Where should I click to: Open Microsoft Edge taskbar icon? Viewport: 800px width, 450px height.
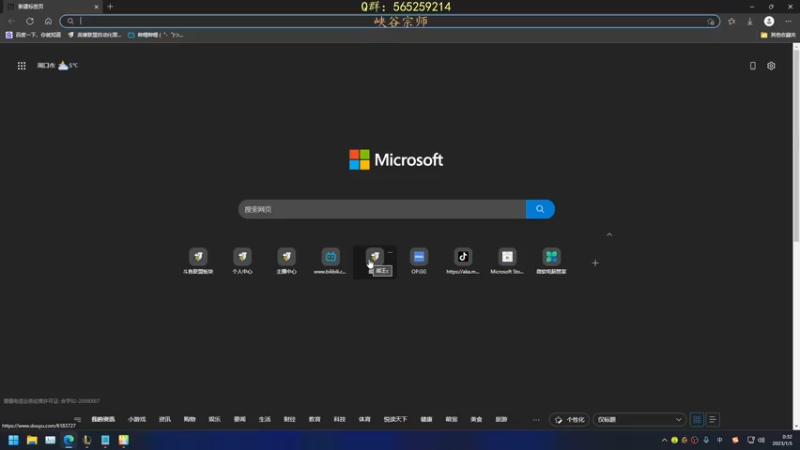click(x=68, y=440)
